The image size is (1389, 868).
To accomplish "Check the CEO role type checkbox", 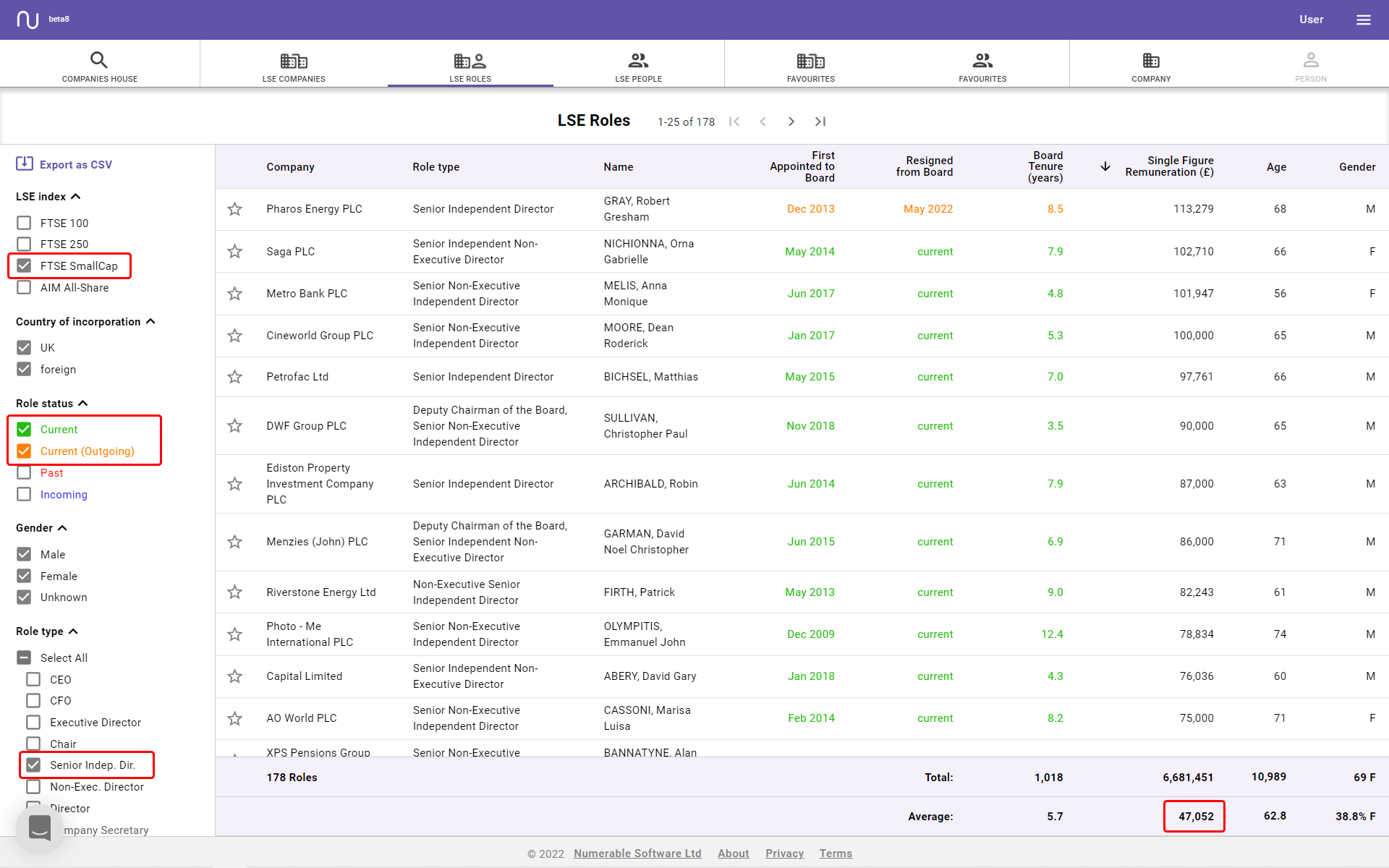I will point(33,679).
